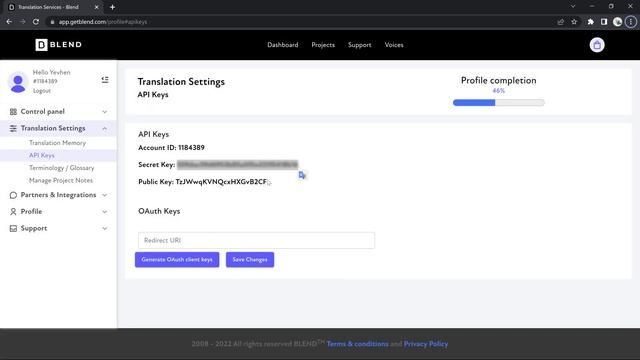Share this page icon in address bar
This screenshot has width=640, height=360.
point(561,22)
